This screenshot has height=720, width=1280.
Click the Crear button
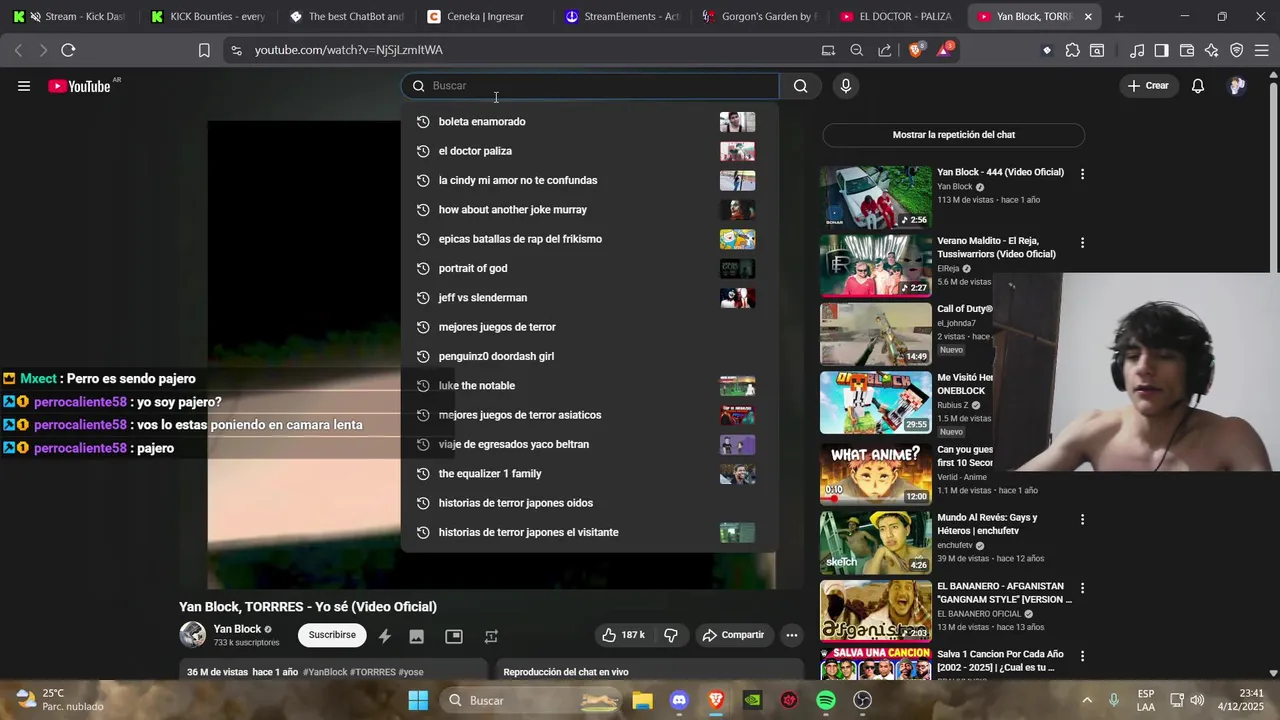pyautogui.click(x=1147, y=86)
